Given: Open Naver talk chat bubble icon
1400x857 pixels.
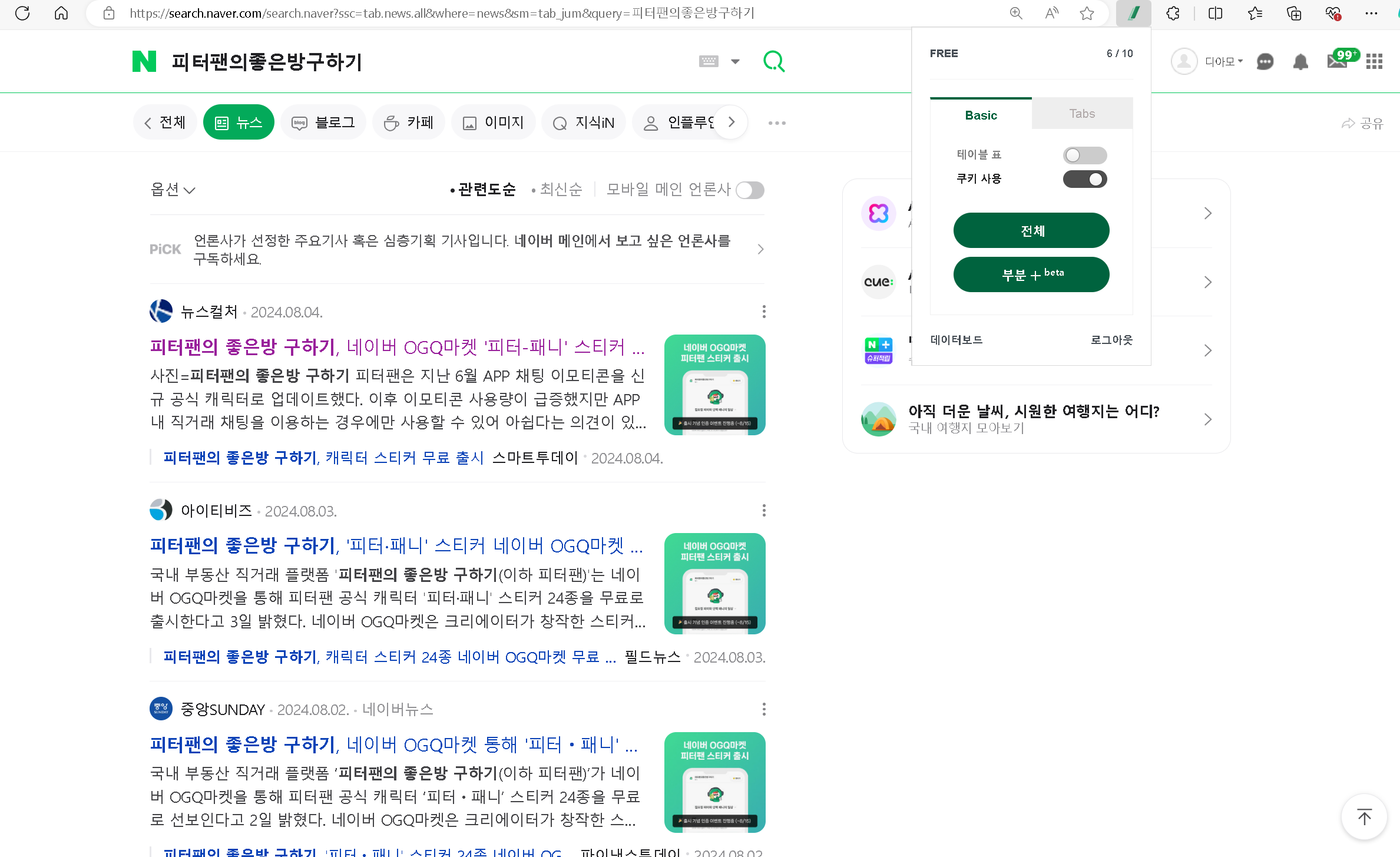Looking at the screenshot, I should coord(1265,61).
